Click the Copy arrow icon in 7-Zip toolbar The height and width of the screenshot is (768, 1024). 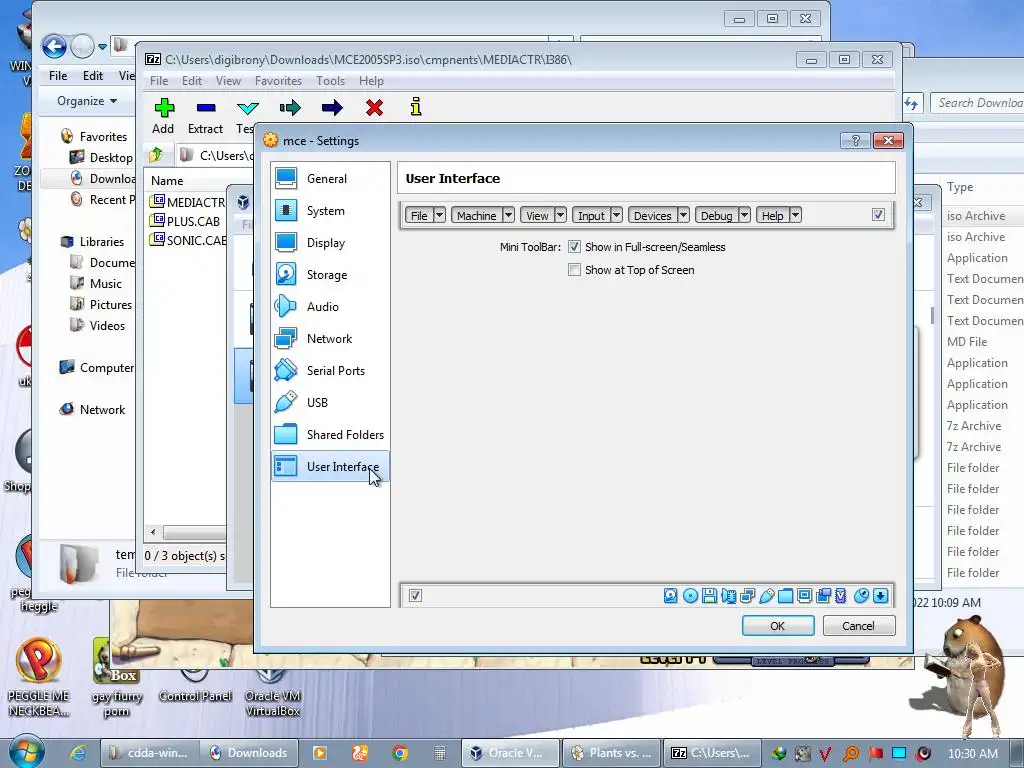click(x=290, y=107)
